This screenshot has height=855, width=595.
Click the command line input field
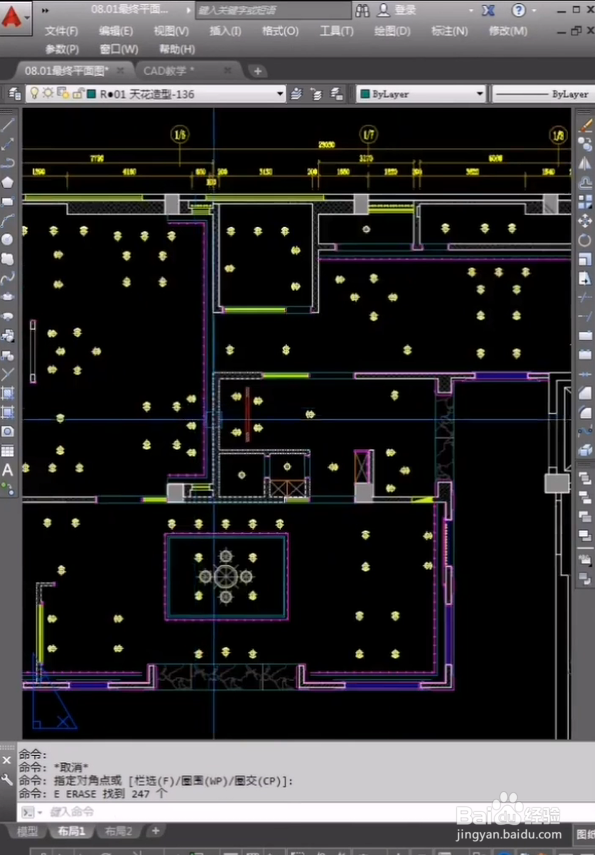click(305, 812)
